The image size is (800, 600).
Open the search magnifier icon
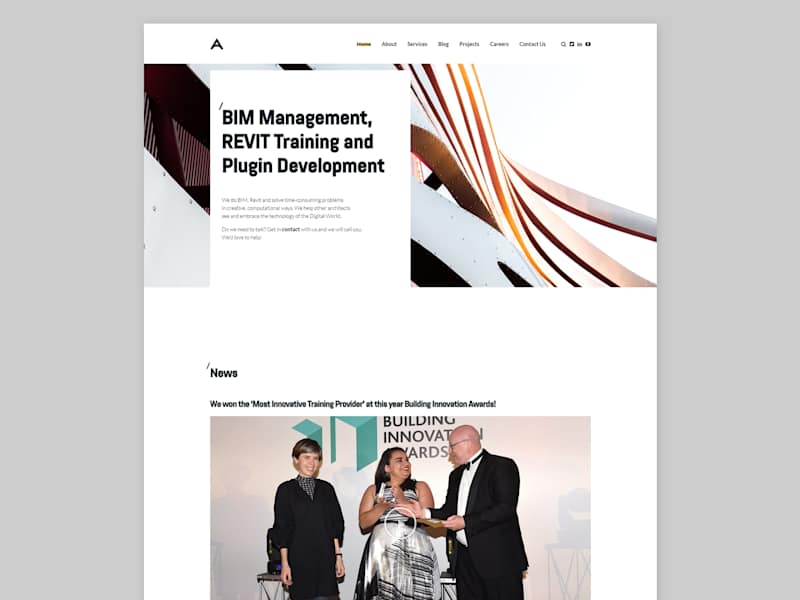click(x=563, y=44)
